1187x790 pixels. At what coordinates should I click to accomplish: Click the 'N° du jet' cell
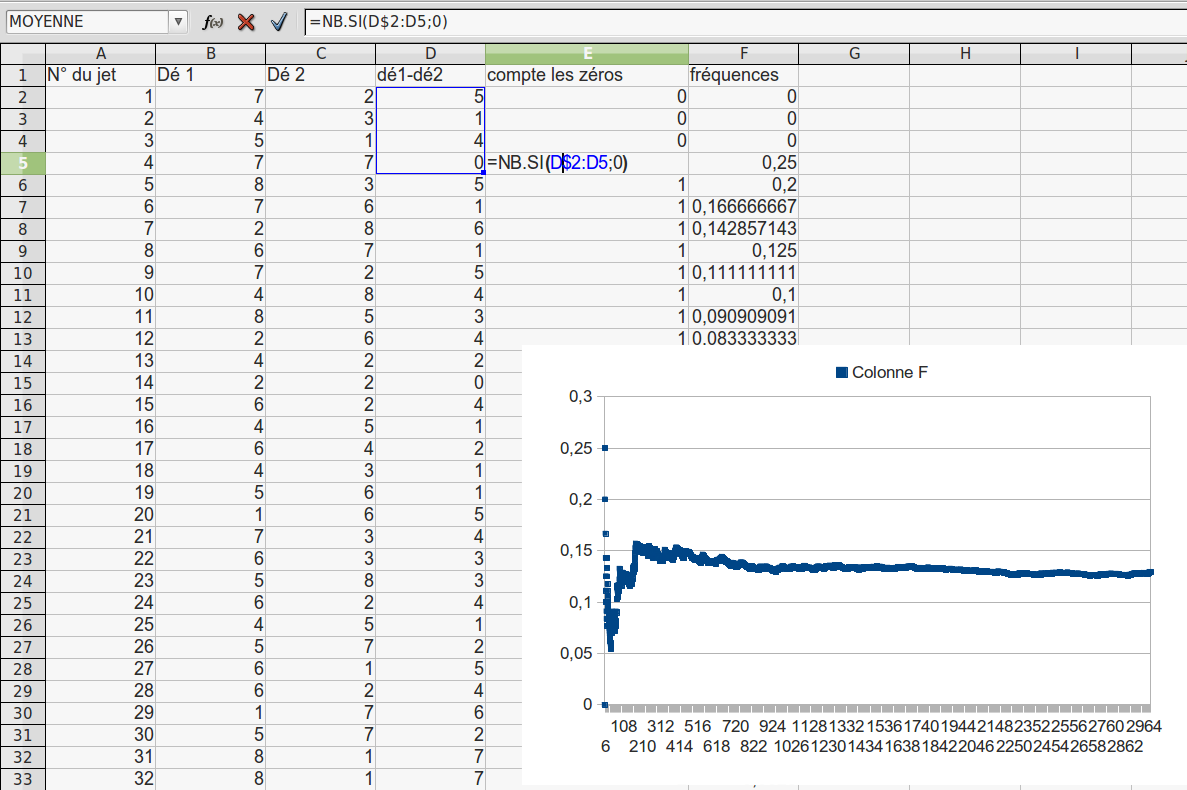point(100,75)
